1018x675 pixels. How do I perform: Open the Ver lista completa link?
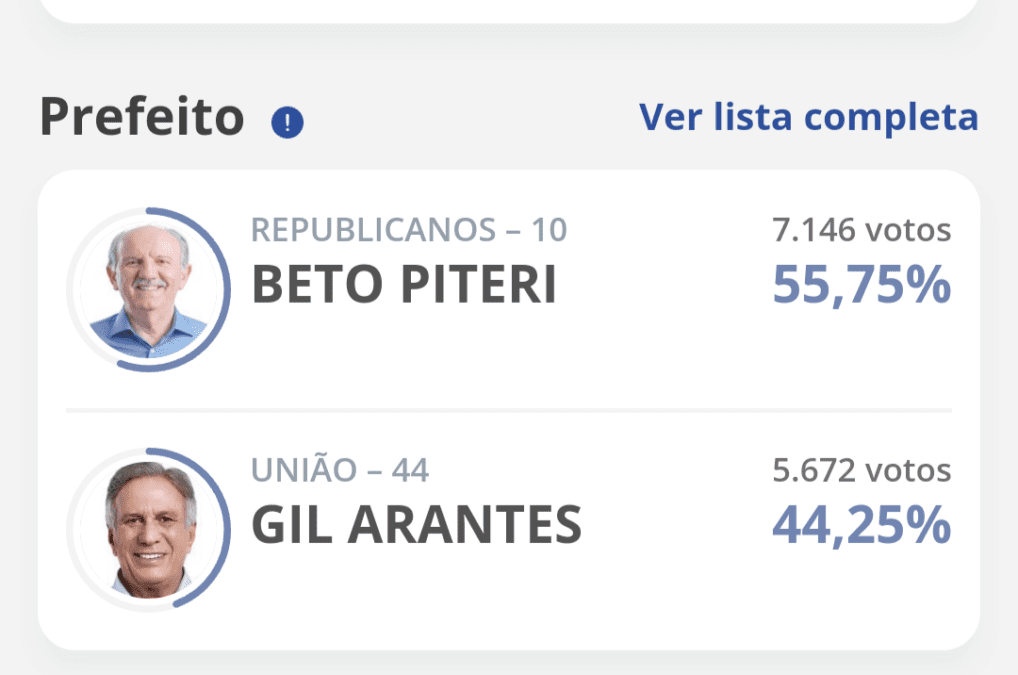[x=808, y=117]
